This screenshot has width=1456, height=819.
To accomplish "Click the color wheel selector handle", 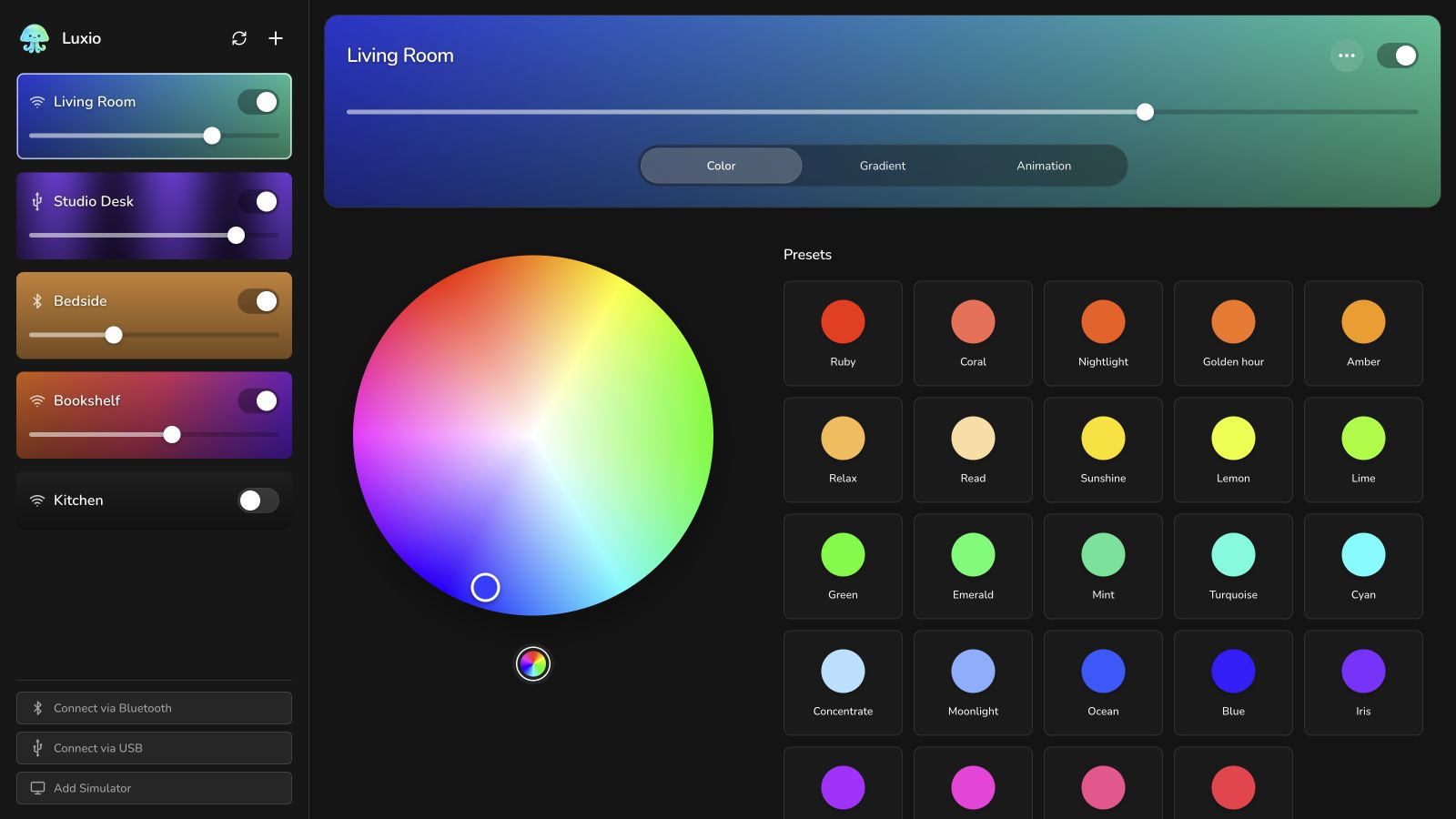I will 485,588.
